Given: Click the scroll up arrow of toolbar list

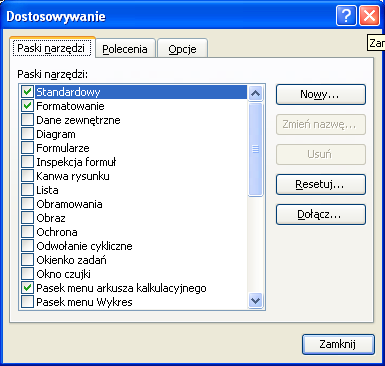Looking at the screenshot, I should click(x=255, y=93).
